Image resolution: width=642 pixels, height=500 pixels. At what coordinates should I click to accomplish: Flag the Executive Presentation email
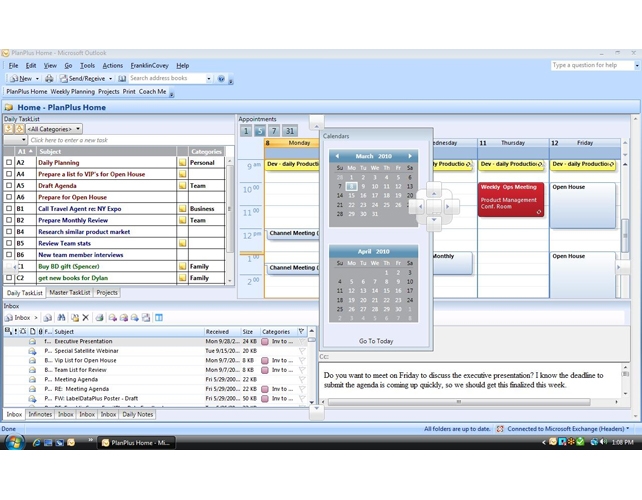[x=302, y=342]
